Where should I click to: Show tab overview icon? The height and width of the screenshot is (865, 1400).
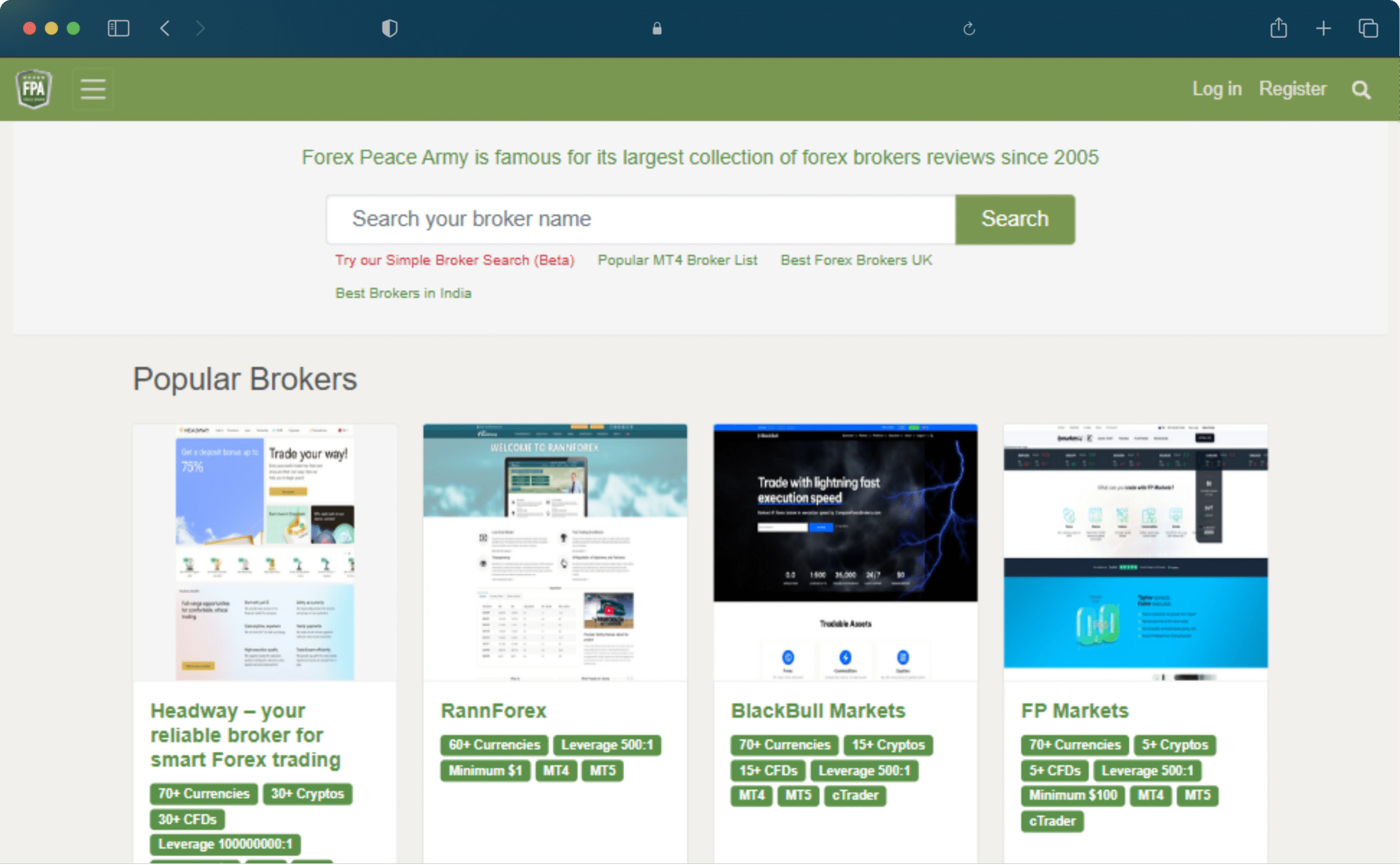(x=1368, y=28)
